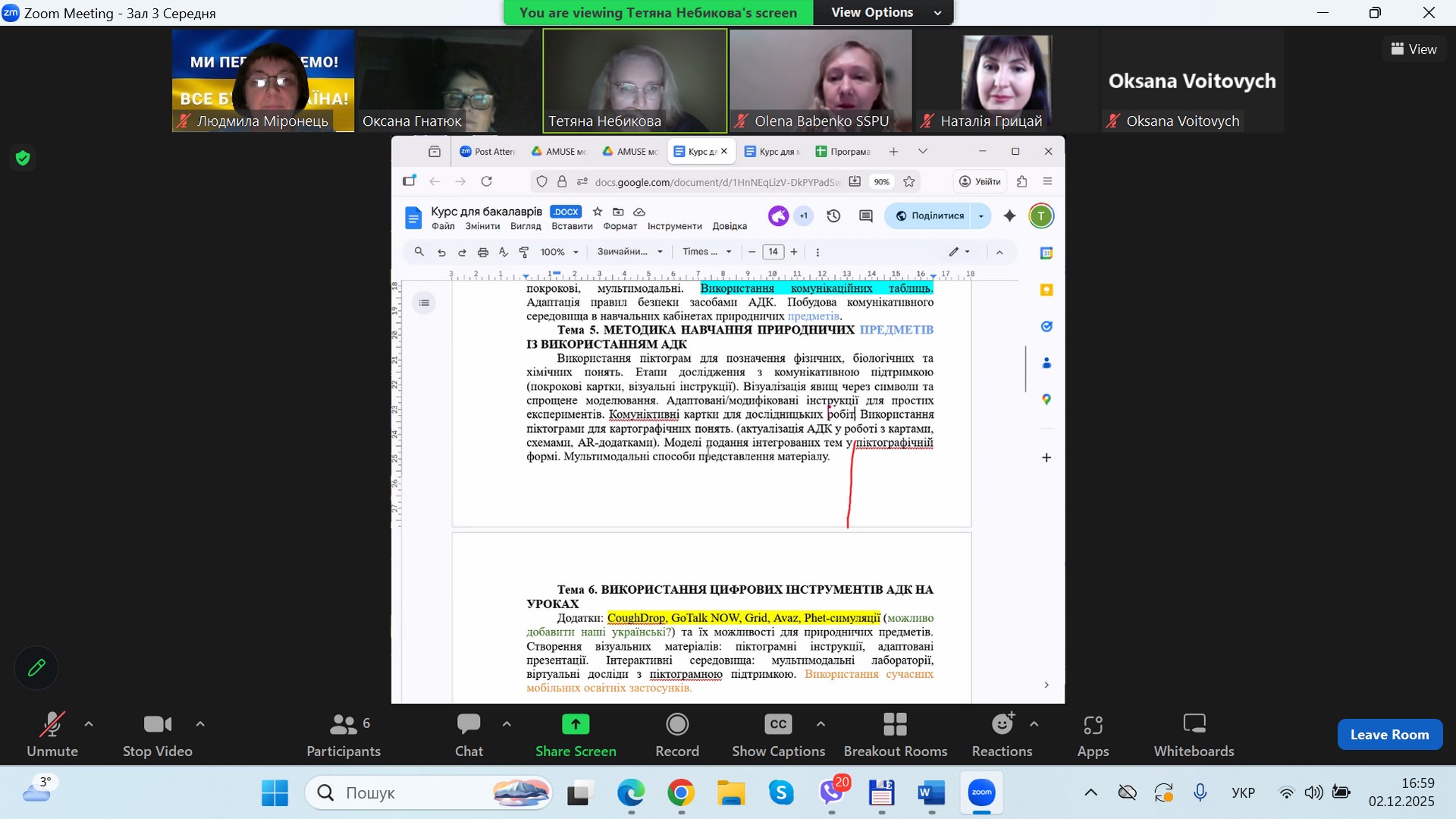Expand audio options arrow beside Unmute
The width and height of the screenshot is (1456, 819).
[89, 724]
